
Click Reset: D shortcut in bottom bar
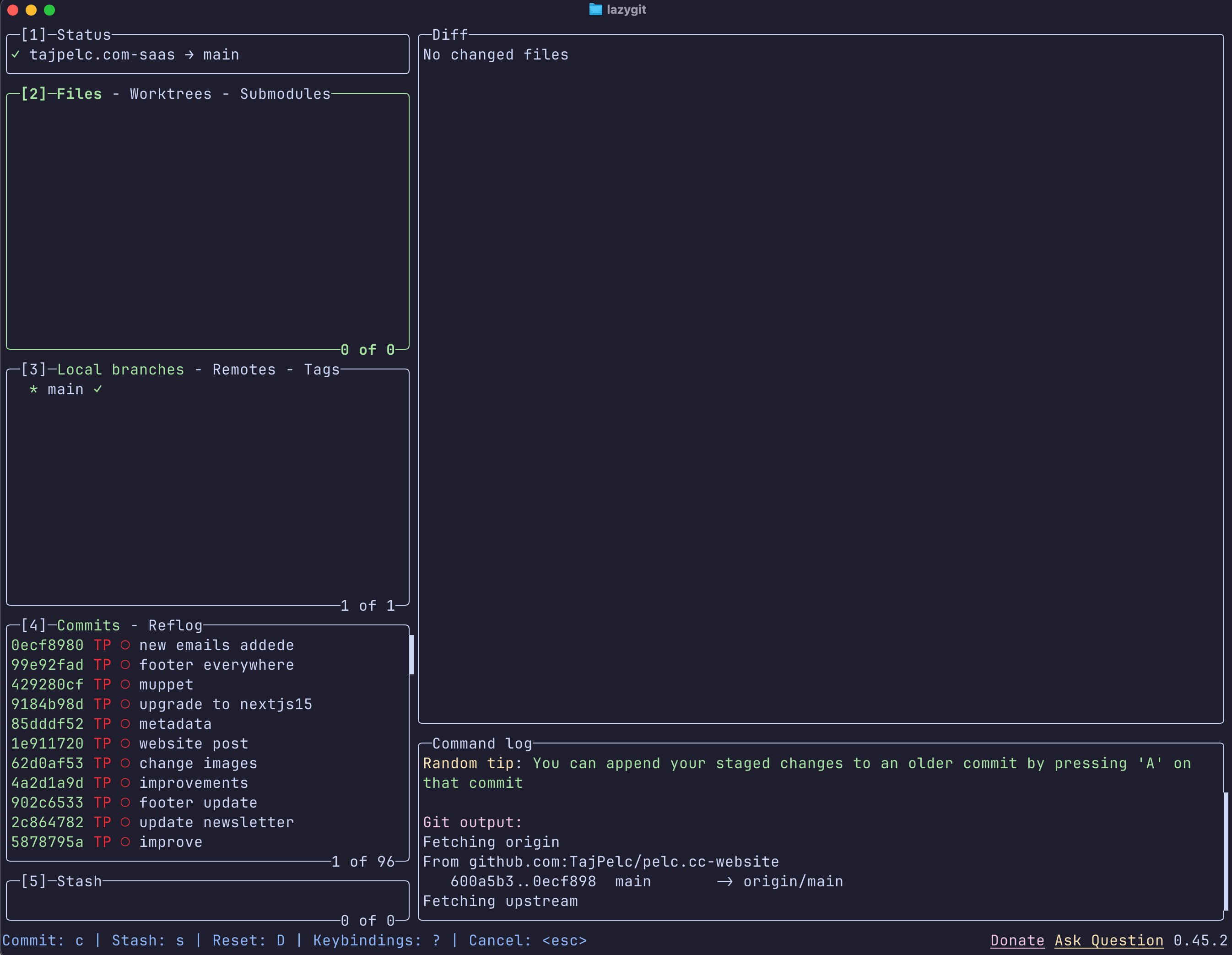249,940
